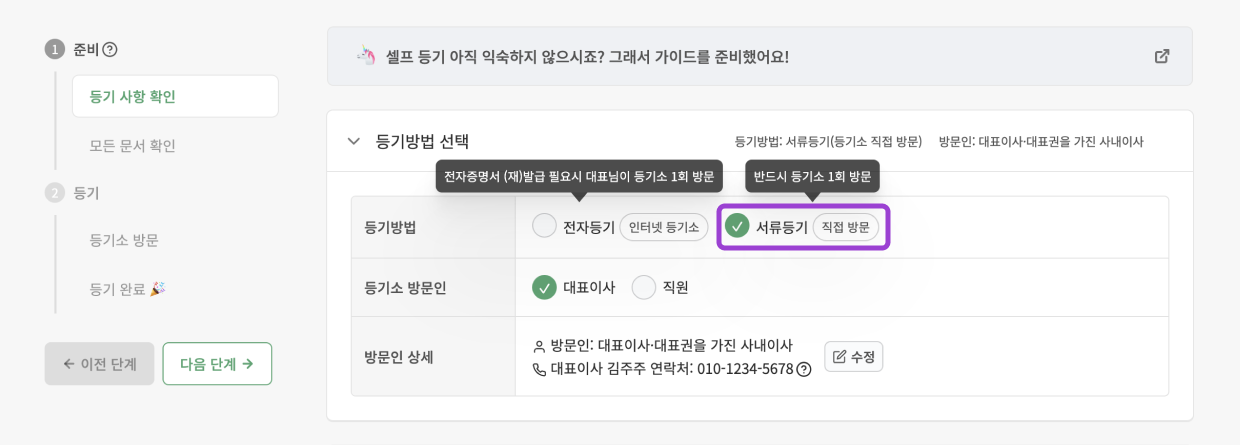Open the external link icon in guide banner

pos(1162,56)
